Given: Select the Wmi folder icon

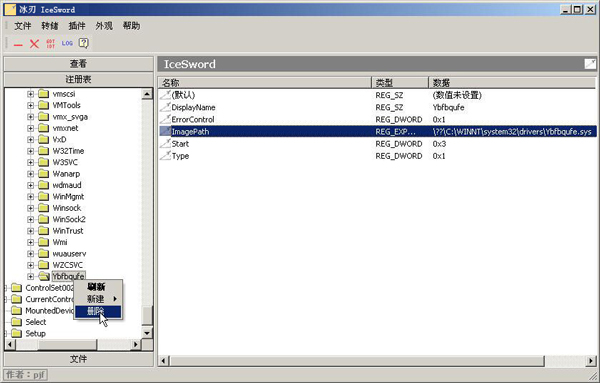Looking at the screenshot, I should click(44, 242).
